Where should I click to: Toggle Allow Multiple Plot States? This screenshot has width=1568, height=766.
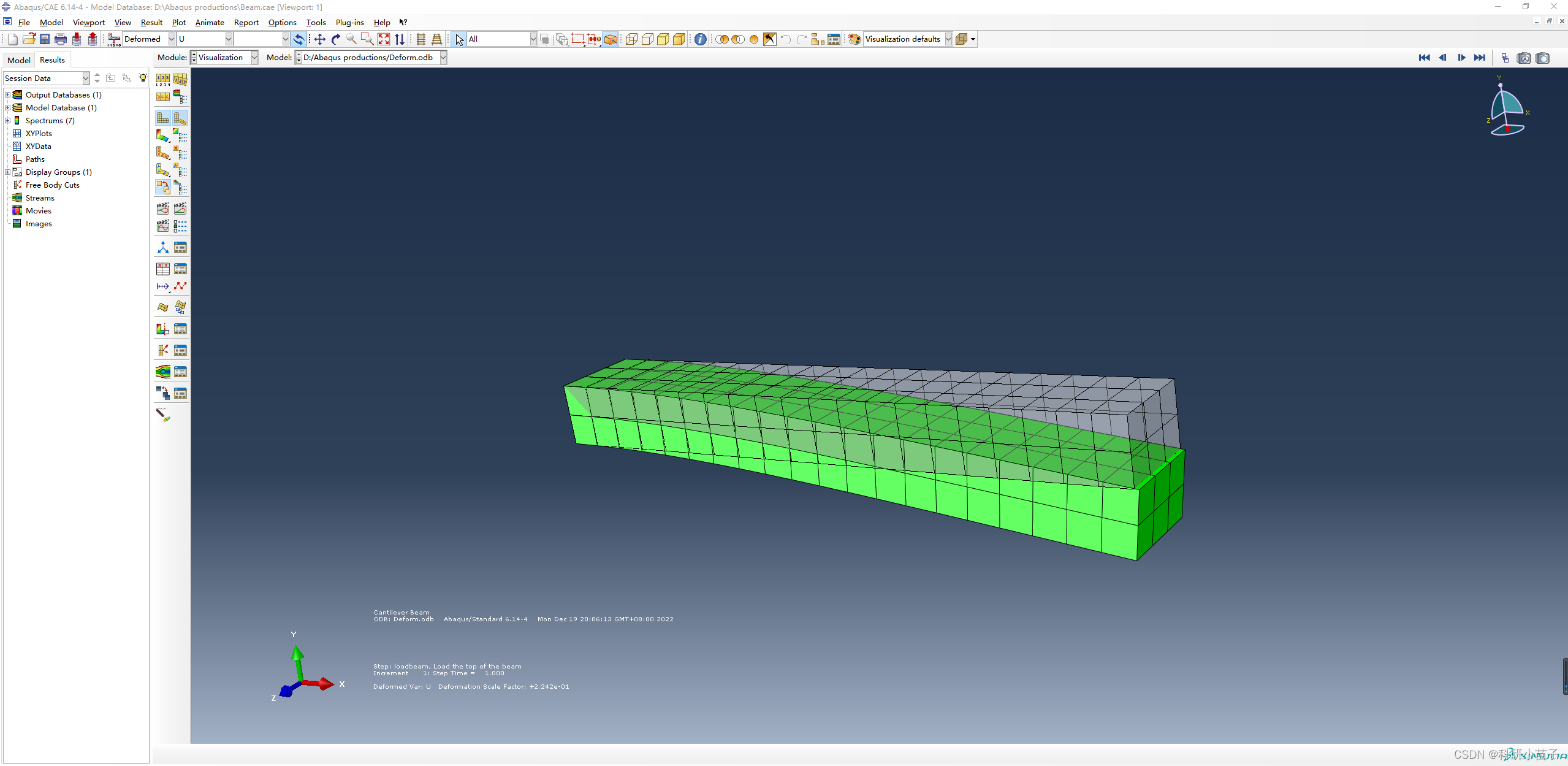[162, 187]
